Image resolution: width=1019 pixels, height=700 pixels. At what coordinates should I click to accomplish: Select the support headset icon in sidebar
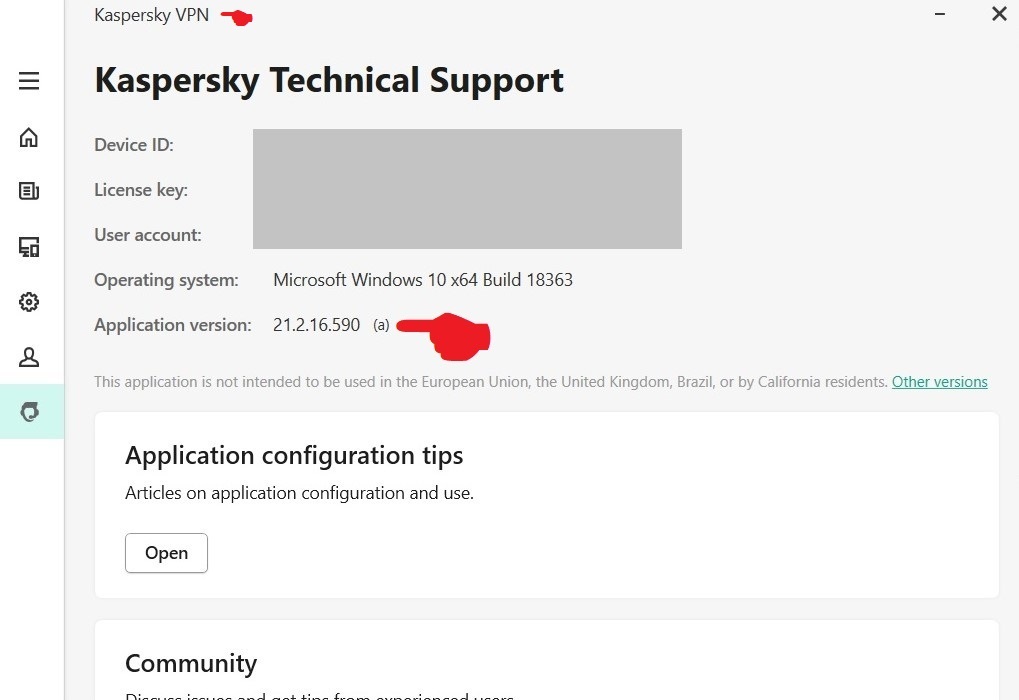pos(30,411)
